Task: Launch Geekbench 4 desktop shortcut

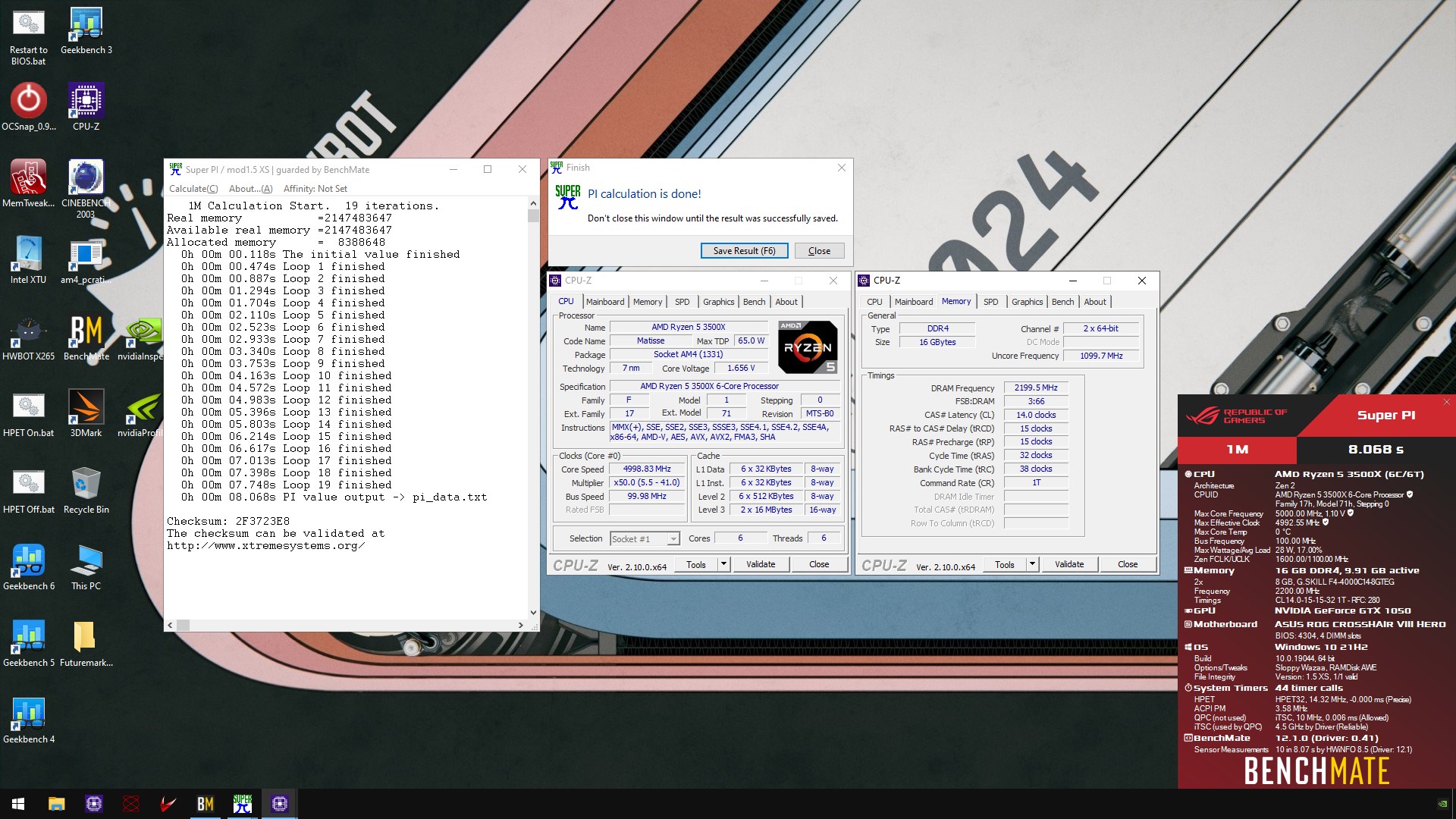Action: [28, 720]
